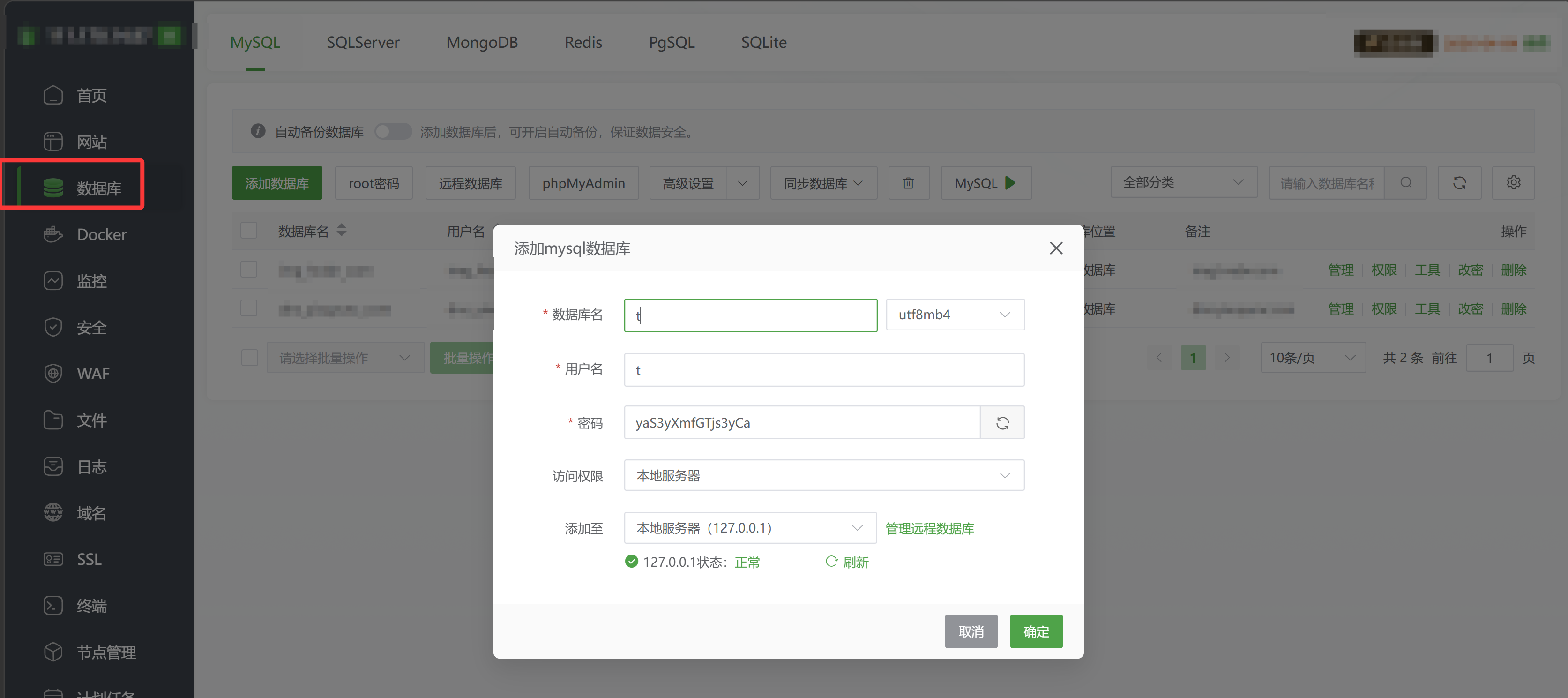Click inside the 用户名 username field
This screenshot has height=698, width=1568.
[x=823, y=370]
